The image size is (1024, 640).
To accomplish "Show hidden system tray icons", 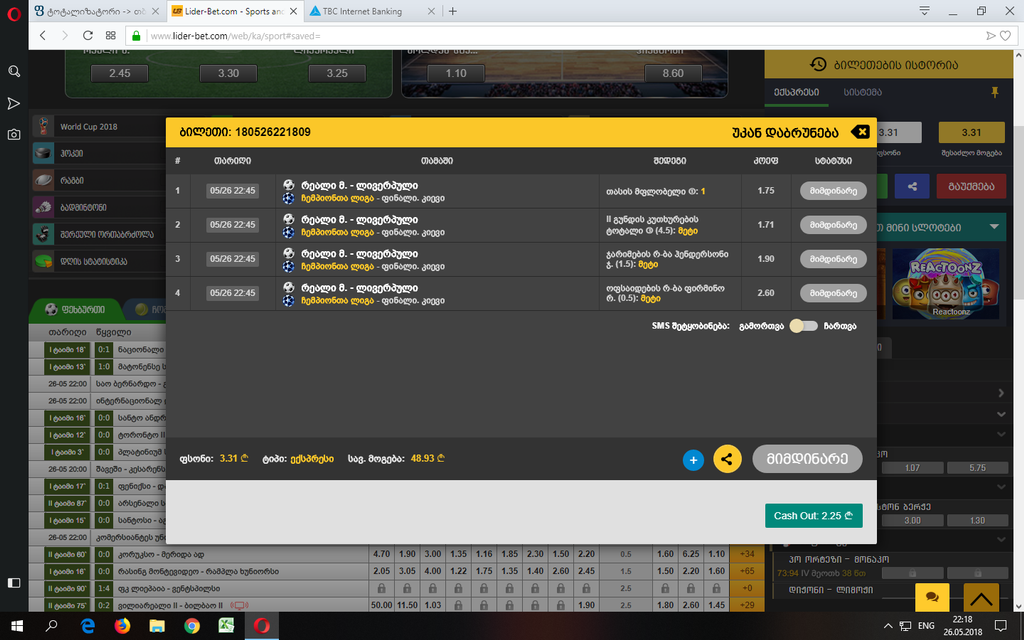I will tap(888, 626).
